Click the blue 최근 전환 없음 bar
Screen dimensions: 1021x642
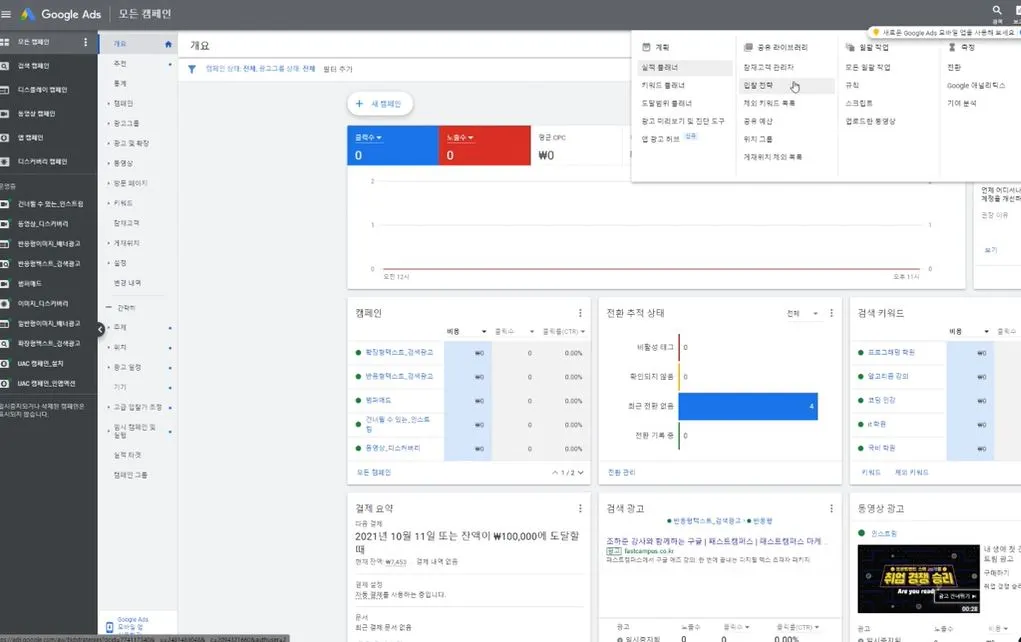[748, 406]
